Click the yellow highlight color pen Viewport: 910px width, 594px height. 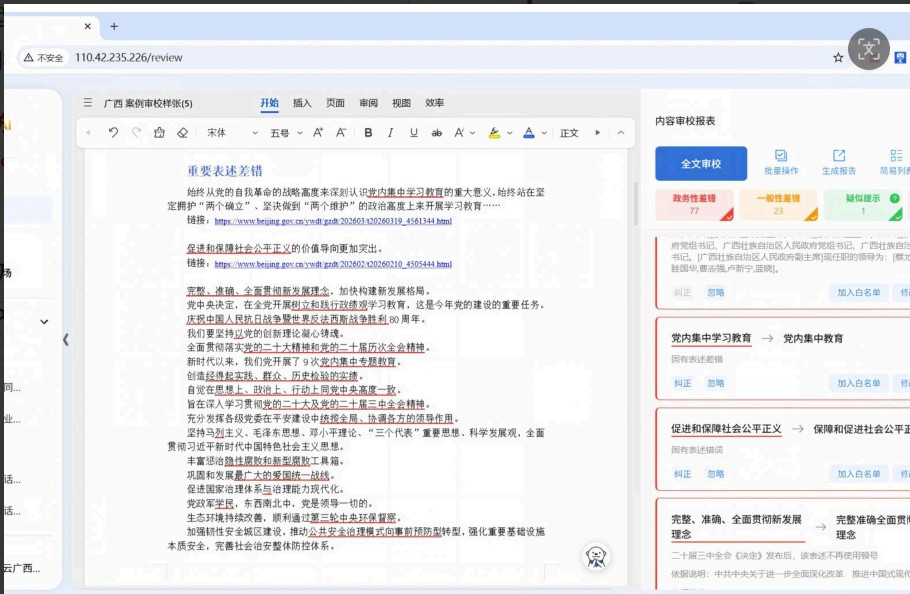(x=494, y=133)
